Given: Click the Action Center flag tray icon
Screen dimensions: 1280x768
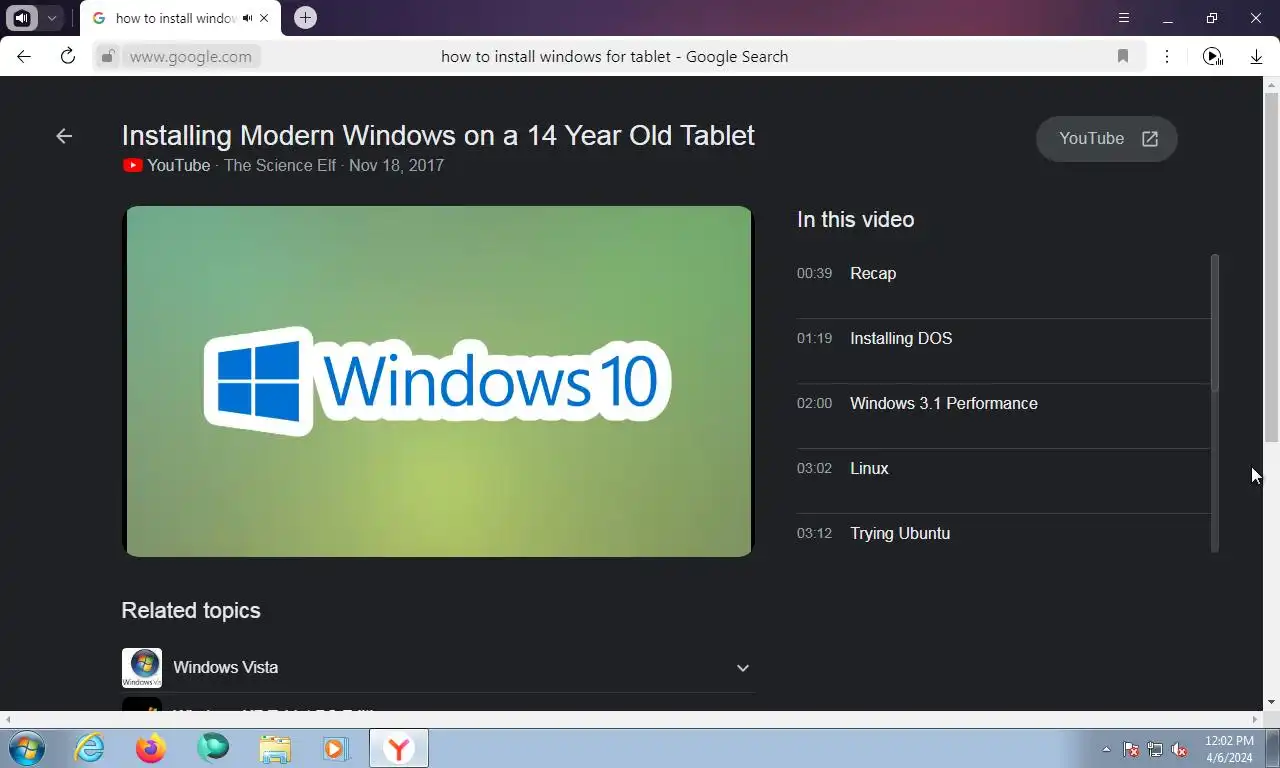Looking at the screenshot, I should [1131, 749].
